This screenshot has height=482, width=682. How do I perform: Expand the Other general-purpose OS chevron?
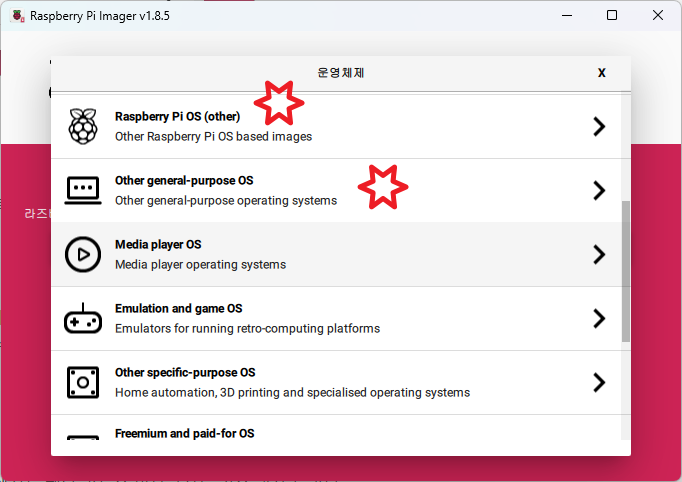pyautogui.click(x=599, y=190)
